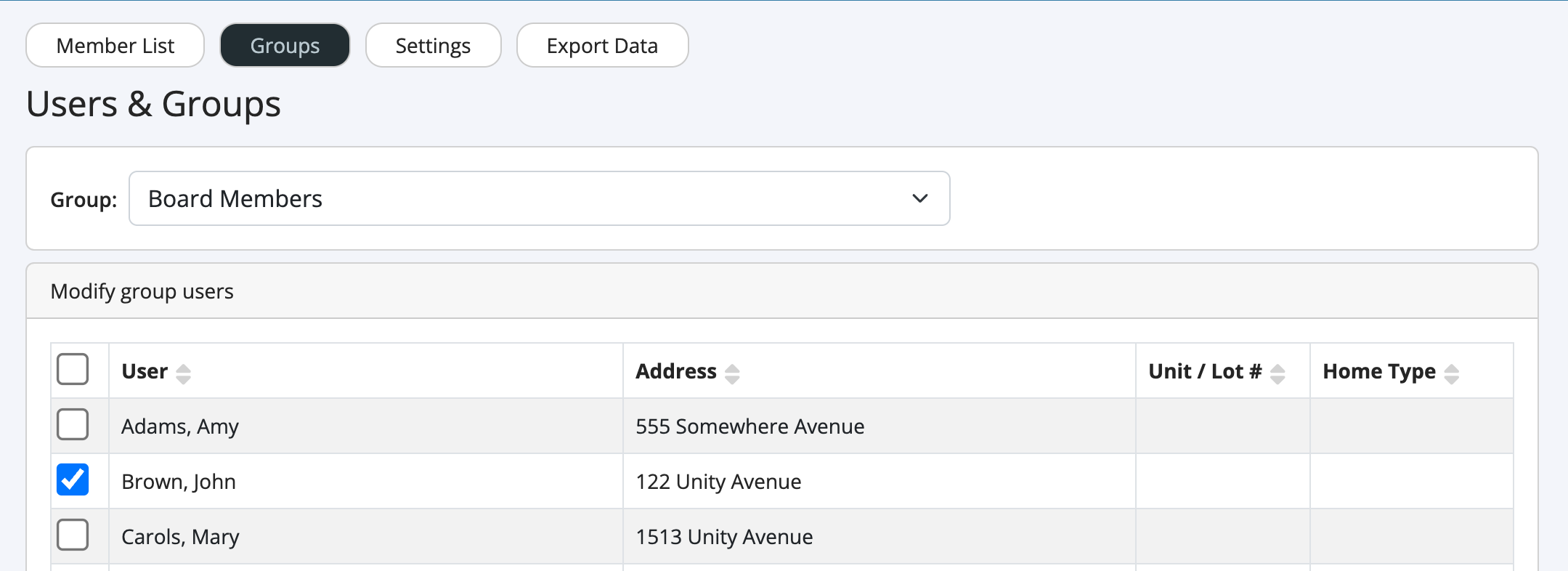
Task: Sort by the User column arrows
Action: pyautogui.click(x=184, y=373)
